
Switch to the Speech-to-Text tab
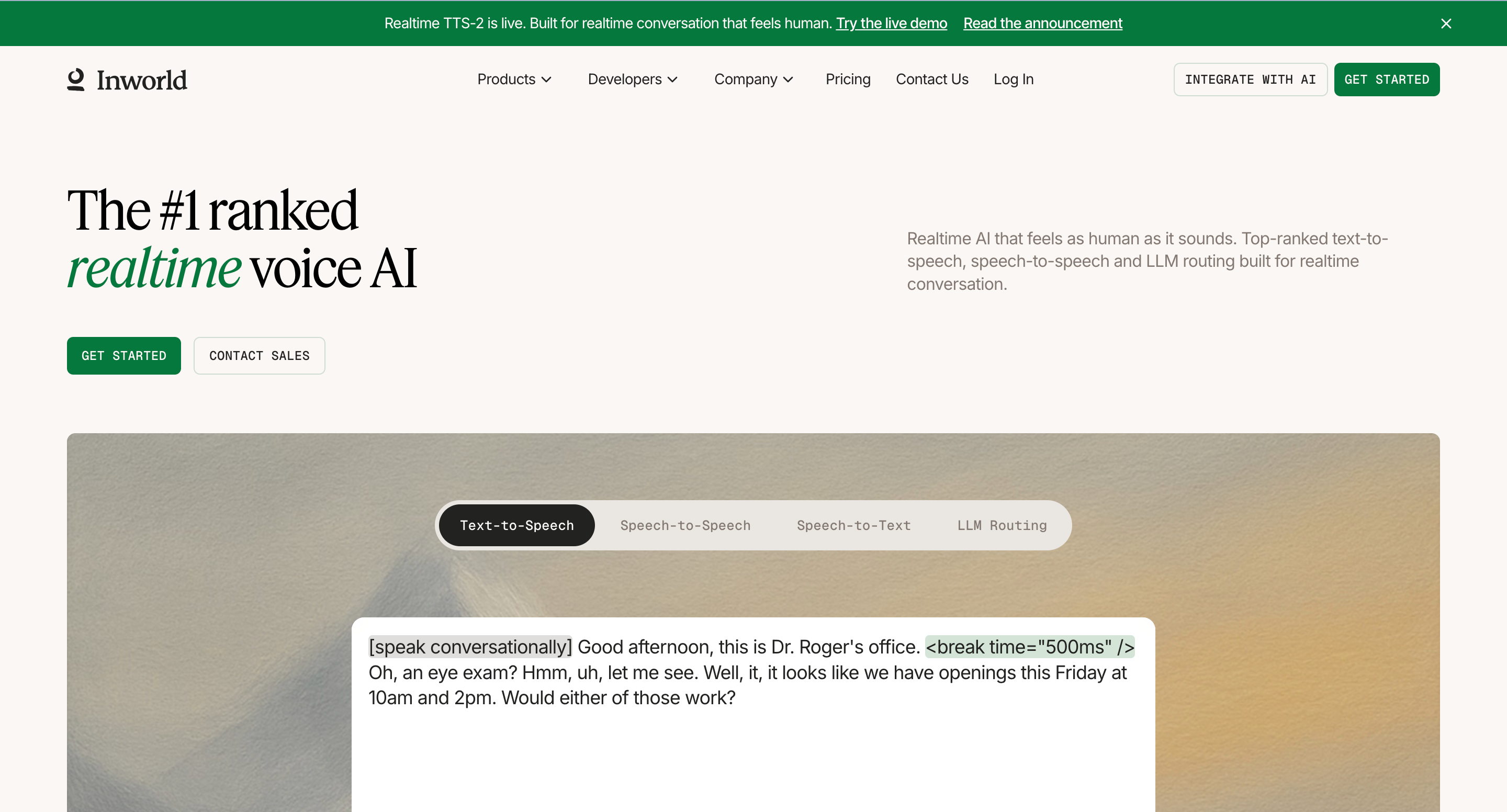pyautogui.click(x=853, y=525)
